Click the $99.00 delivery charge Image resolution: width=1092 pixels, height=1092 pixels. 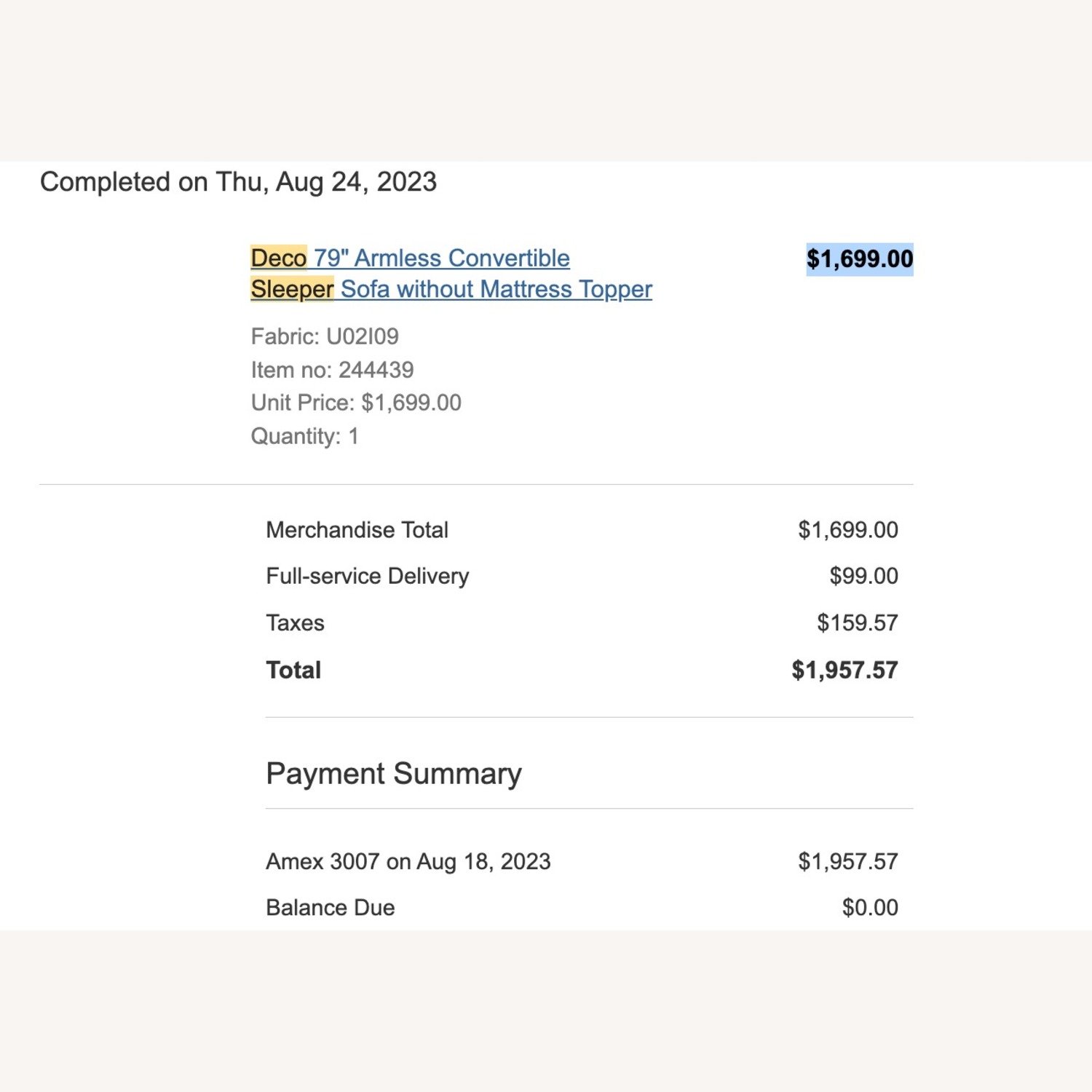[863, 576]
